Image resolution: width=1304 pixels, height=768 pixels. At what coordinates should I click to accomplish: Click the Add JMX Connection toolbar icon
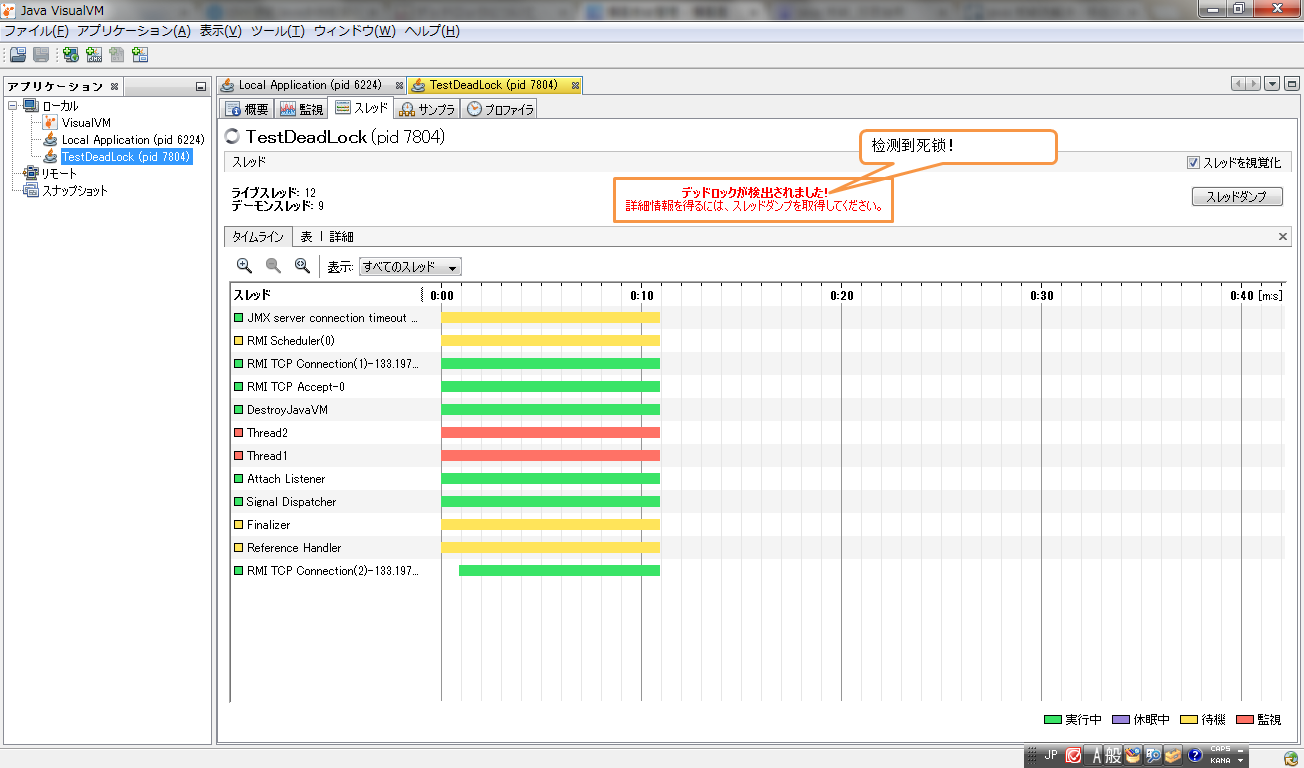click(x=94, y=55)
